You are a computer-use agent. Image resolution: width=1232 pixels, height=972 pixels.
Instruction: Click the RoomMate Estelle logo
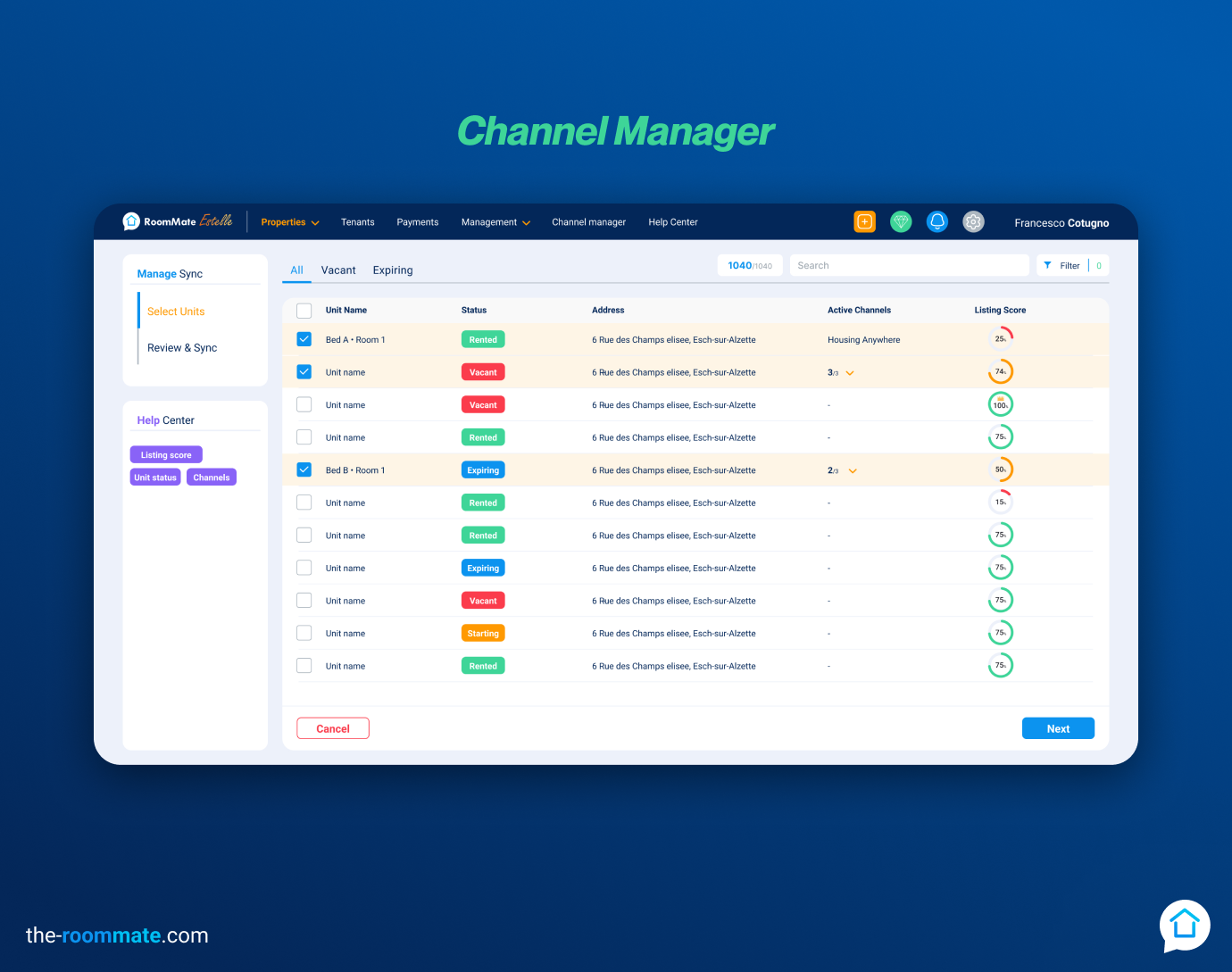click(x=178, y=221)
